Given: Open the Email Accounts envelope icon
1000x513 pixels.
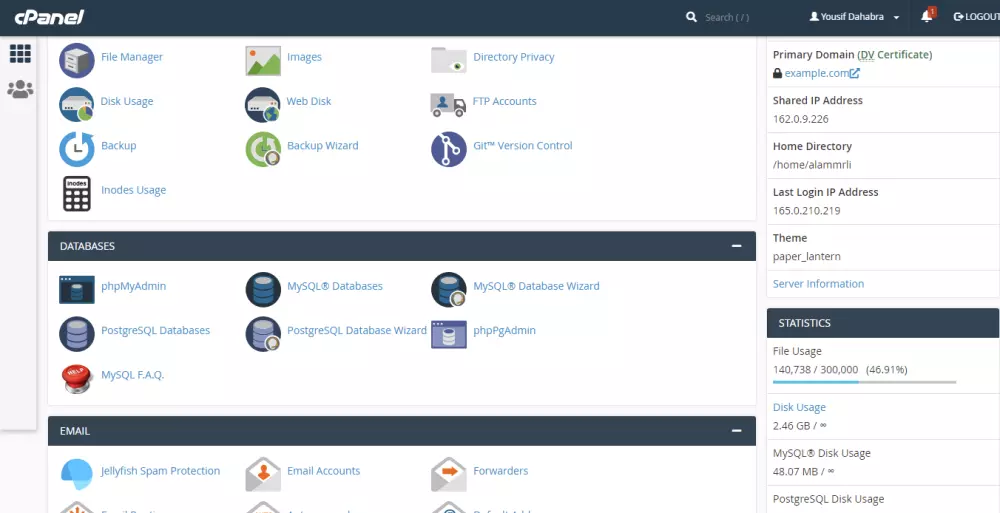Looking at the screenshot, I should point(263,474).
